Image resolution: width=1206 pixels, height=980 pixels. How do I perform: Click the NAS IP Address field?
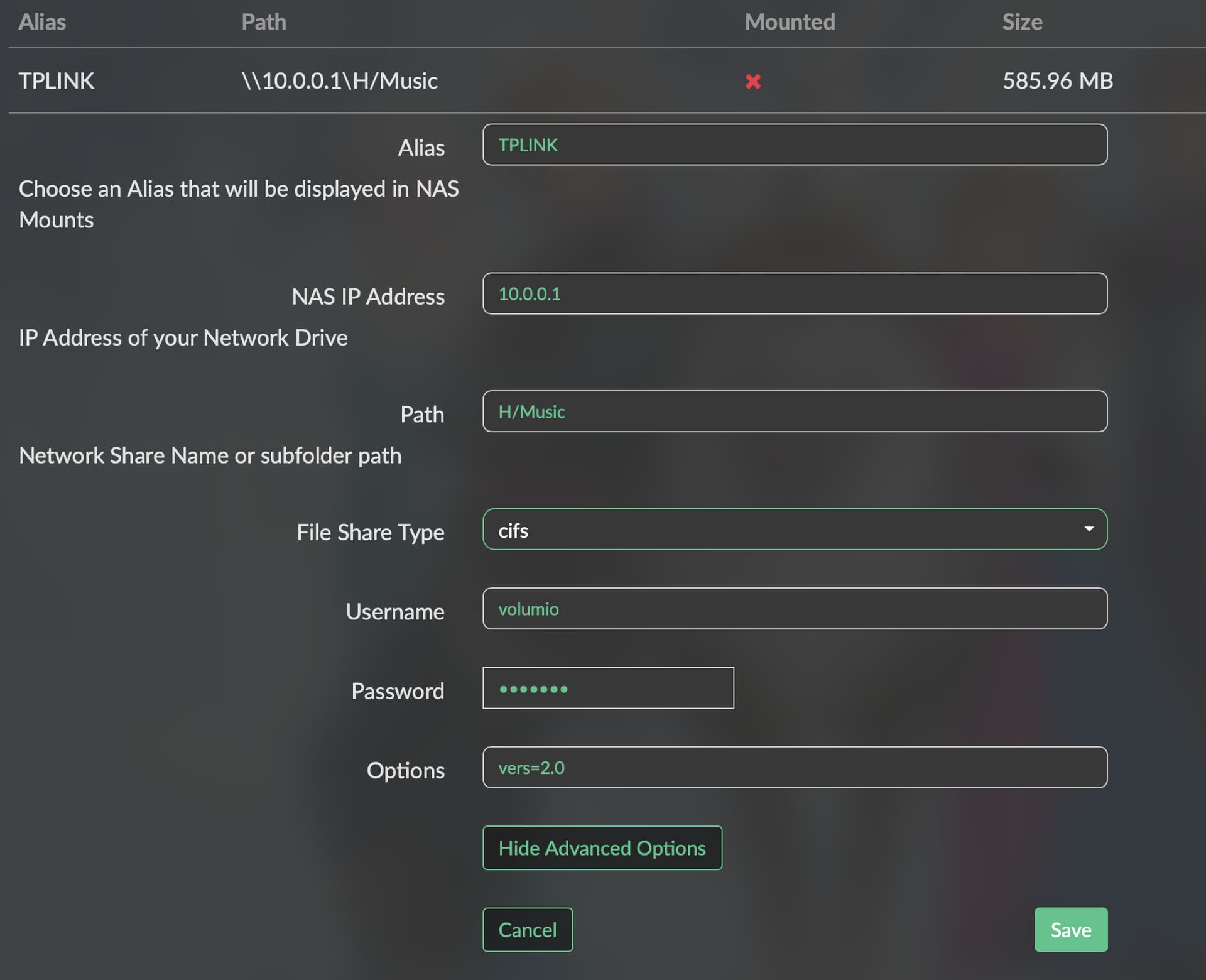coord(794,293)
